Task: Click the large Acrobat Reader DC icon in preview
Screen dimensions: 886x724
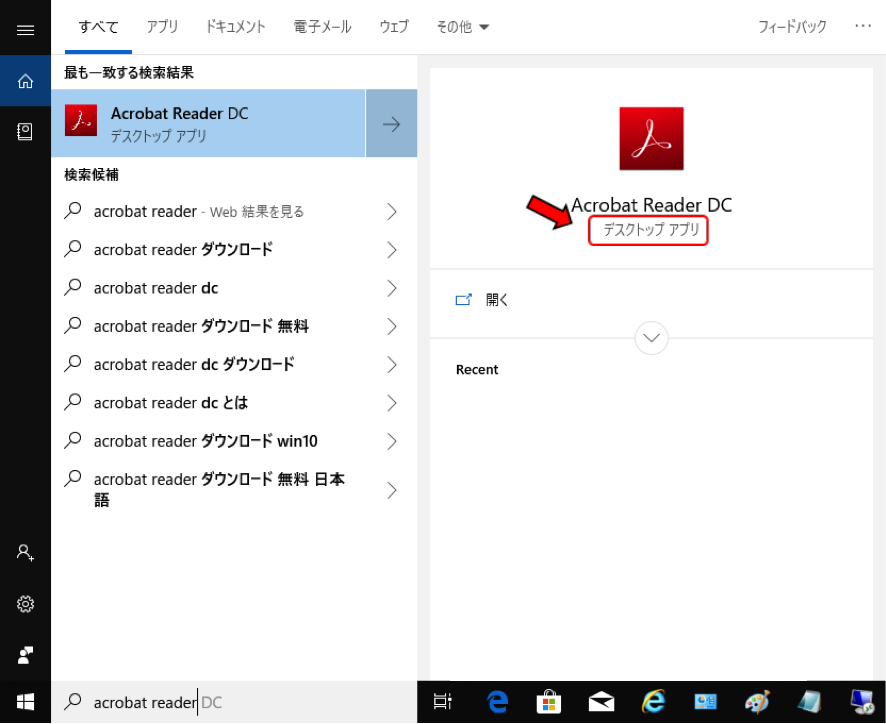Action: pos(652,138)
